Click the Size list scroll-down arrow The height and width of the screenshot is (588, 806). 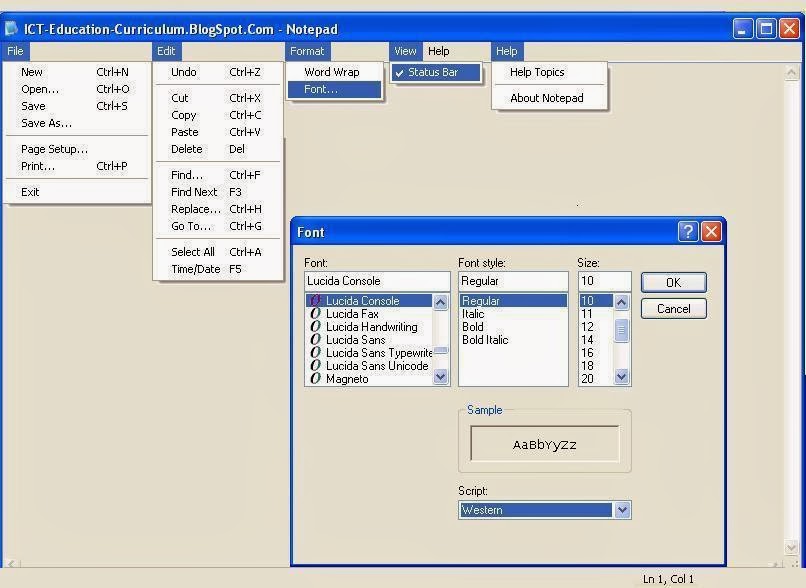click(x=622, y=377)
